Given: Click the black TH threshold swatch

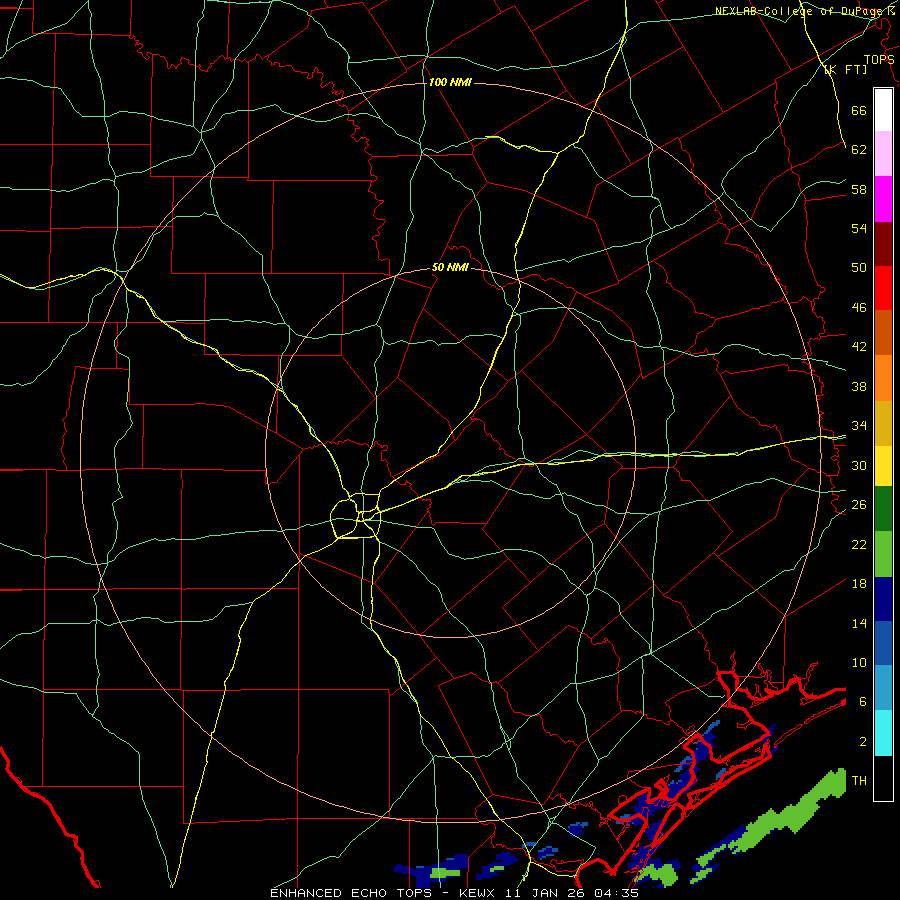Looking at the screenshot, I should coord(883,778).
